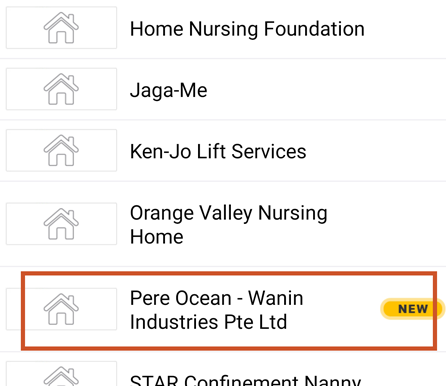Viewport: 446px width, 386px height.
Task: Select the Ken-Jo Lift Services name
Action: click(x=218, y=152)
